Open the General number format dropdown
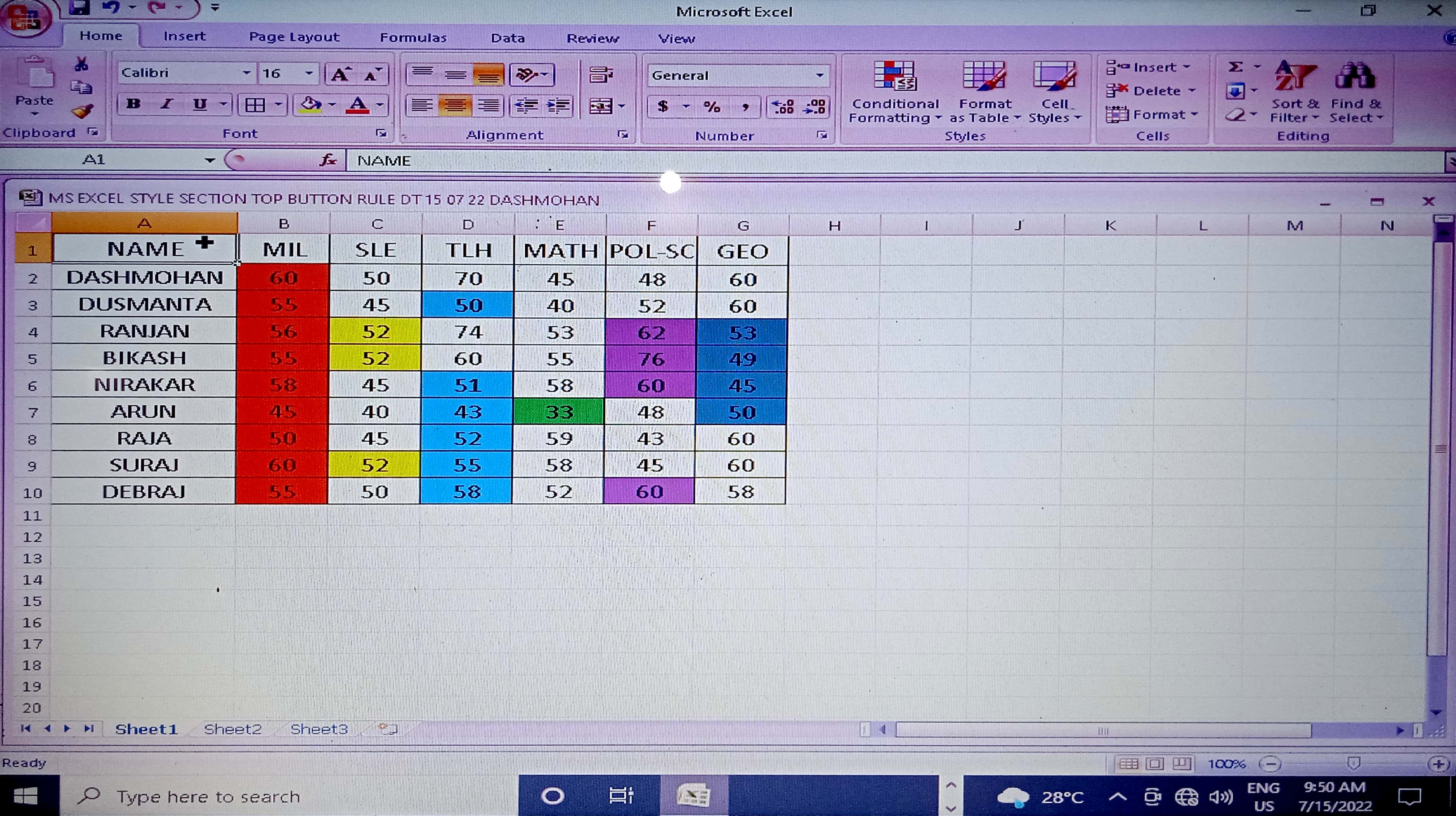The height and width of the screenshot is (816, 1456). (x=819, y=76)
